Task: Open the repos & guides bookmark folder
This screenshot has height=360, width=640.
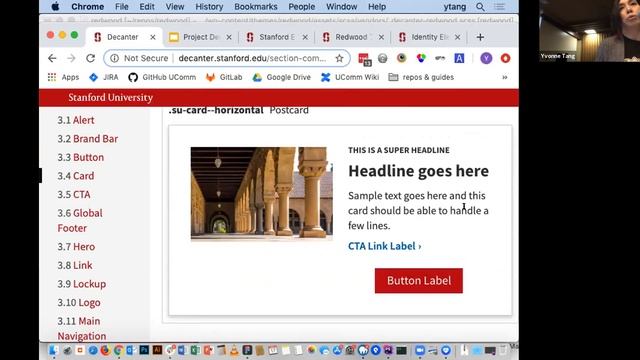Action: [x=421, y=77]
